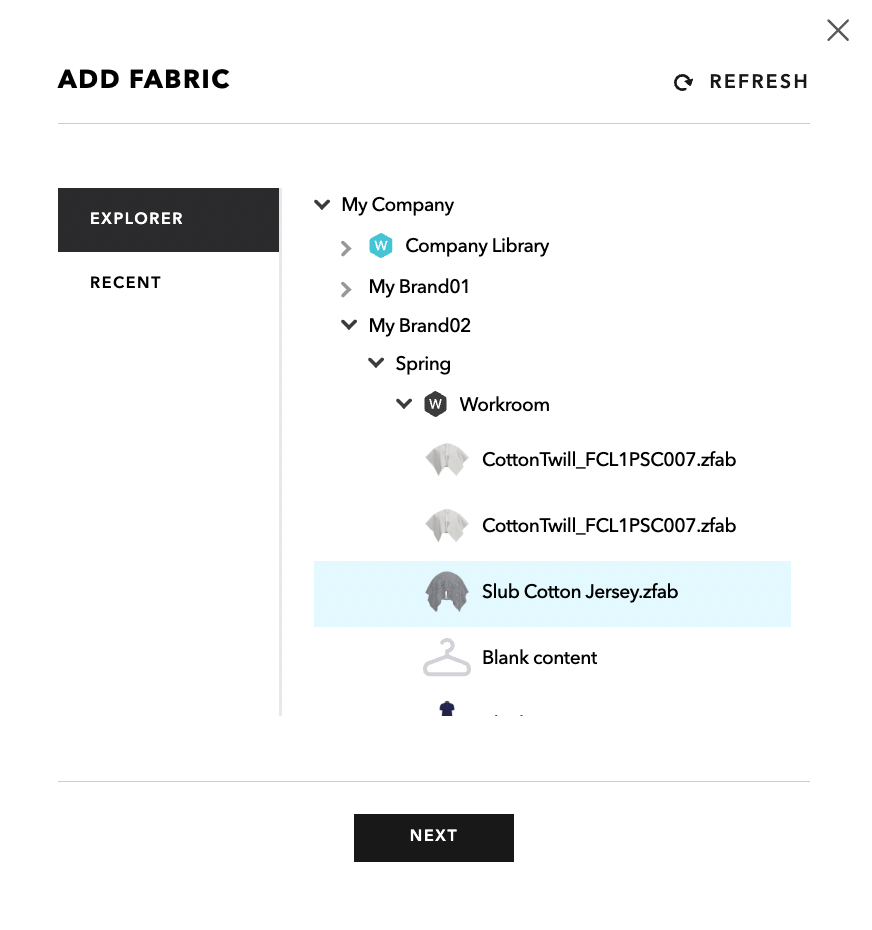This screenshot has width=872, height=930.
Task: Collapse the My Company tree node
Action: tap(322, 205)
